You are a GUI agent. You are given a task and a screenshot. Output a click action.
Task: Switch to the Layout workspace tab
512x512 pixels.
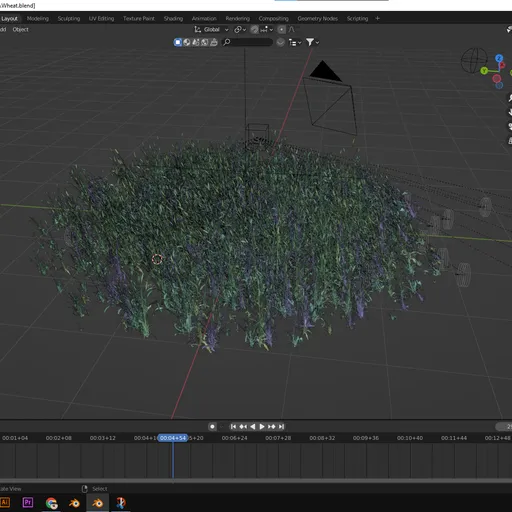tap(9, 19)
